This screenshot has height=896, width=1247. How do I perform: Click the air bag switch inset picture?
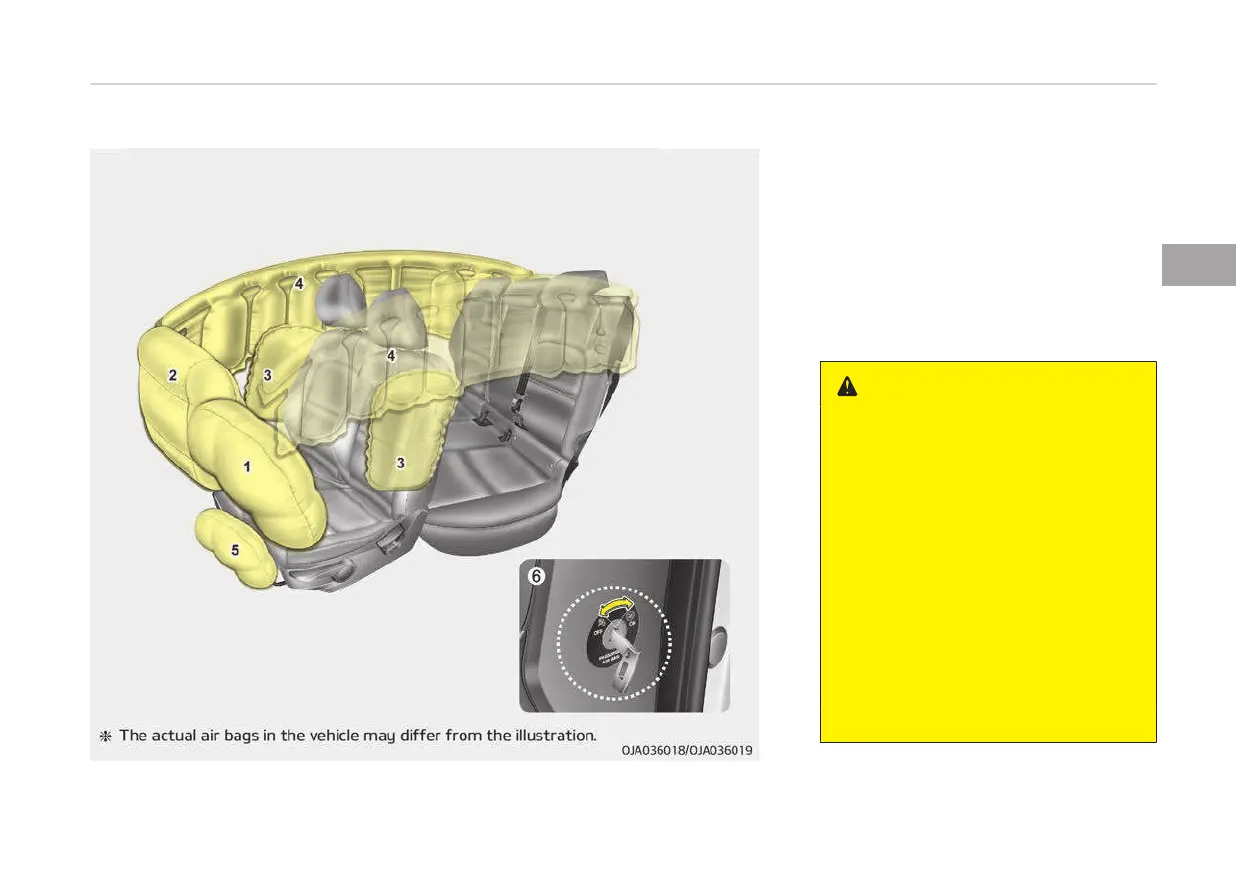pyautogui.click(x=625, y=636)
